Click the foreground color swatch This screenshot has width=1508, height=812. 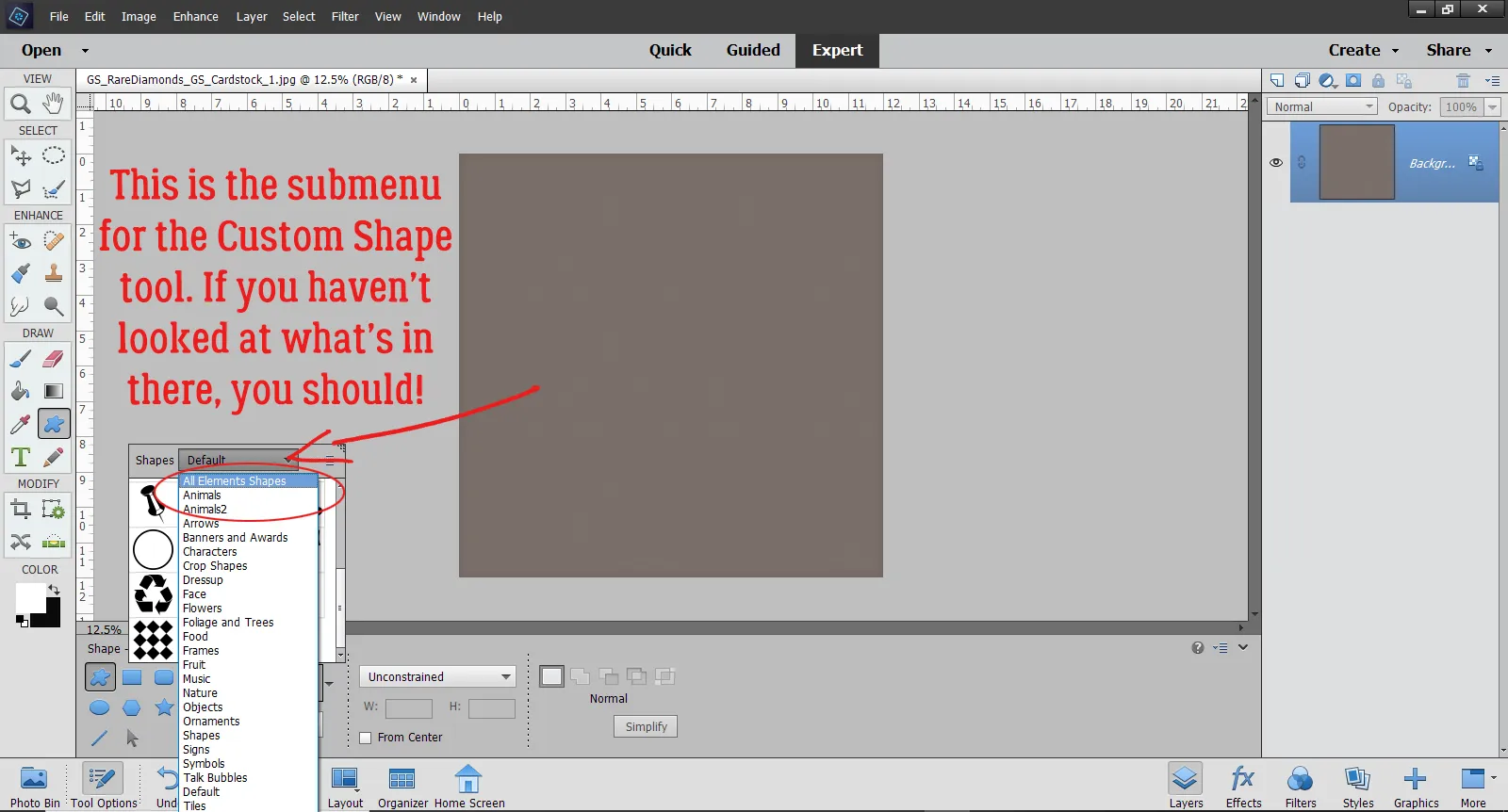29,596
